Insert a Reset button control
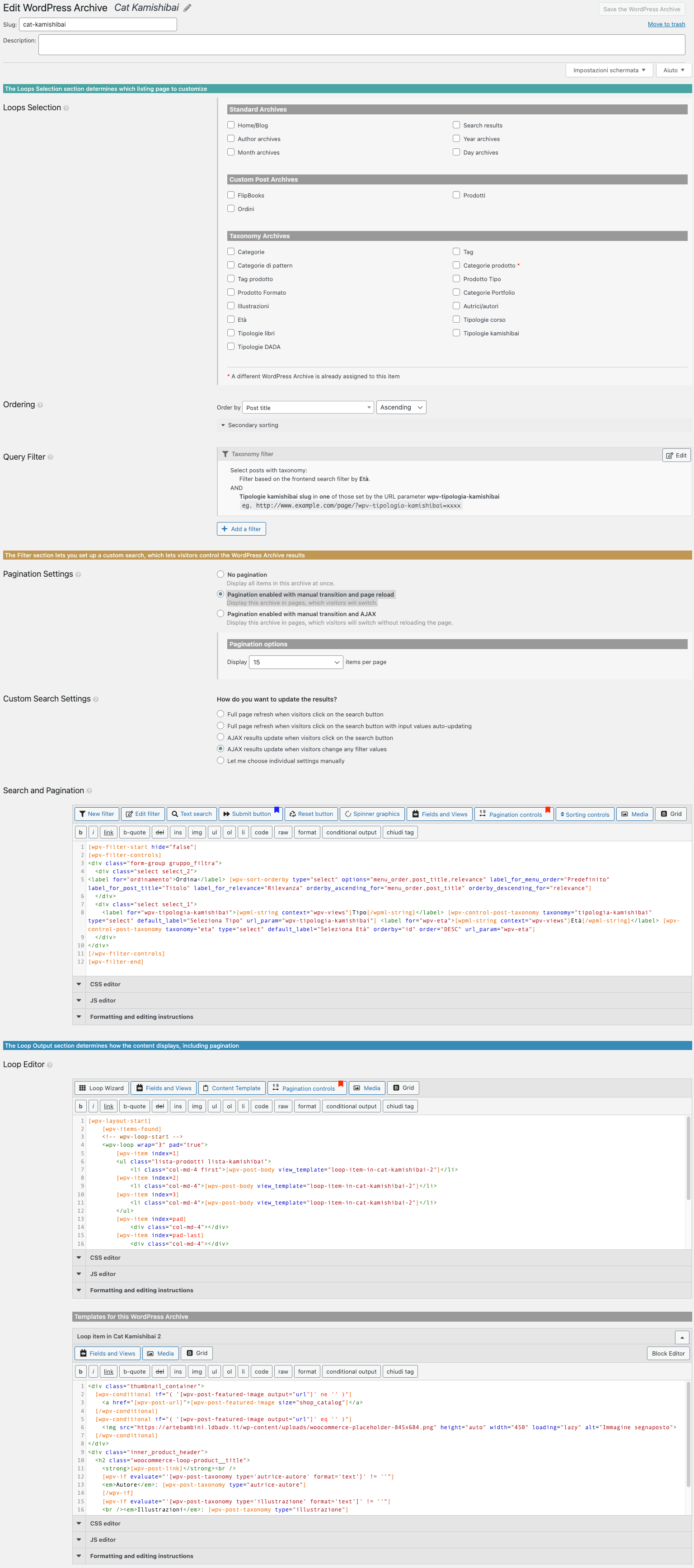Viewport: 694px width, 1568px height. pos(311,814)
